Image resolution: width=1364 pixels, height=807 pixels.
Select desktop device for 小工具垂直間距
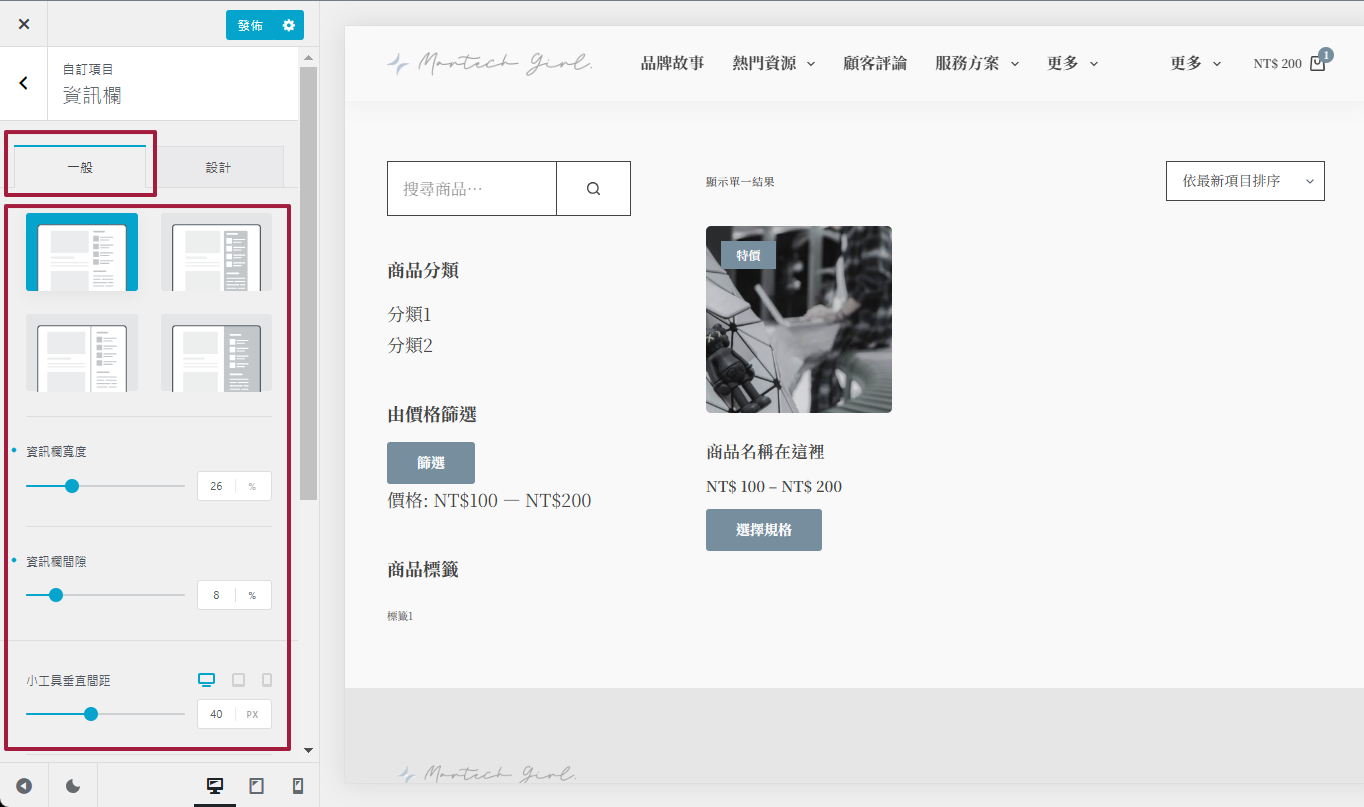point(207,680)
